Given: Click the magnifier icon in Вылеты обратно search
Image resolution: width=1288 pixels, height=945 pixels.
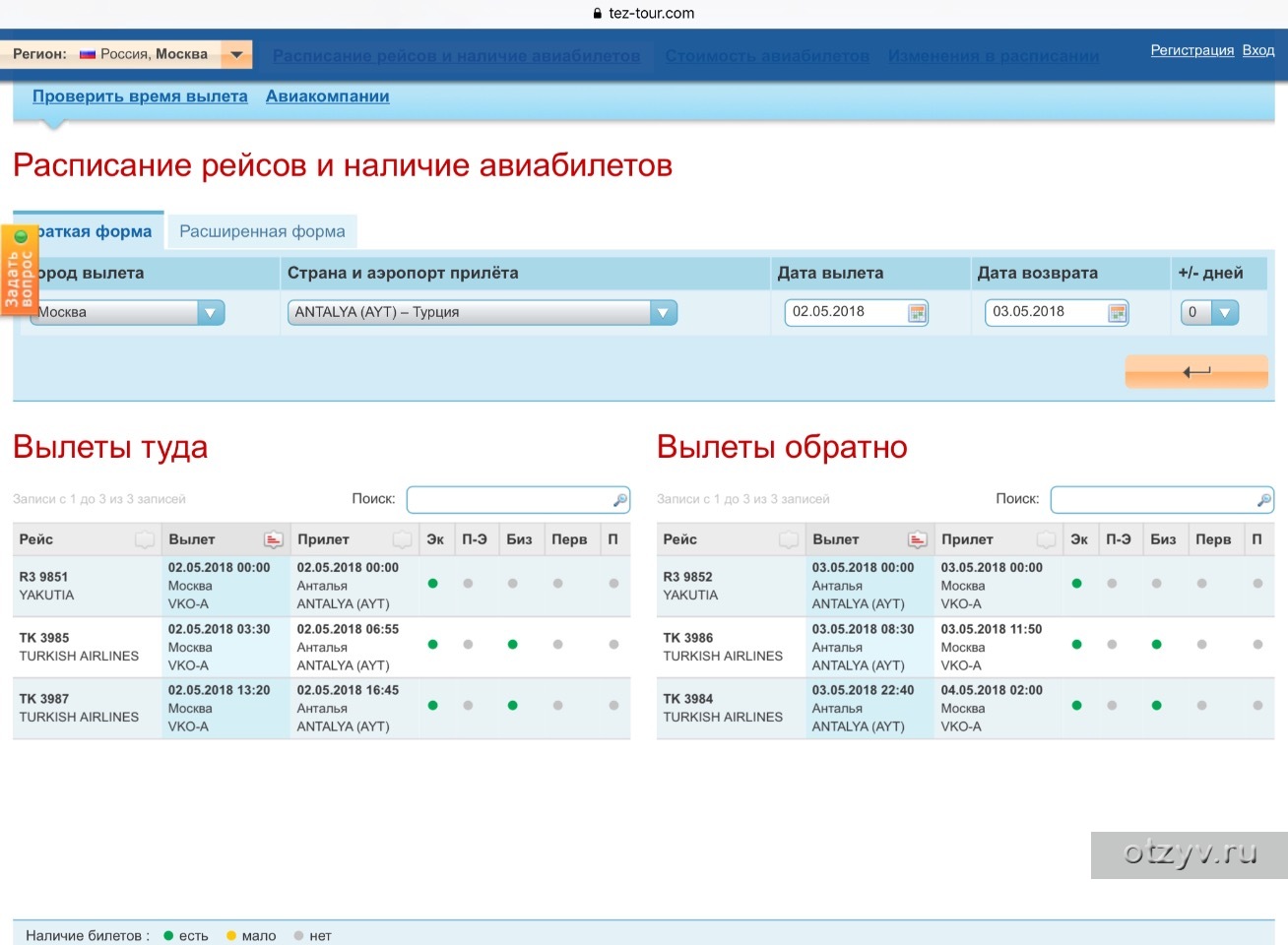Looking at the screenshot, I should [x=1263, y=500].
